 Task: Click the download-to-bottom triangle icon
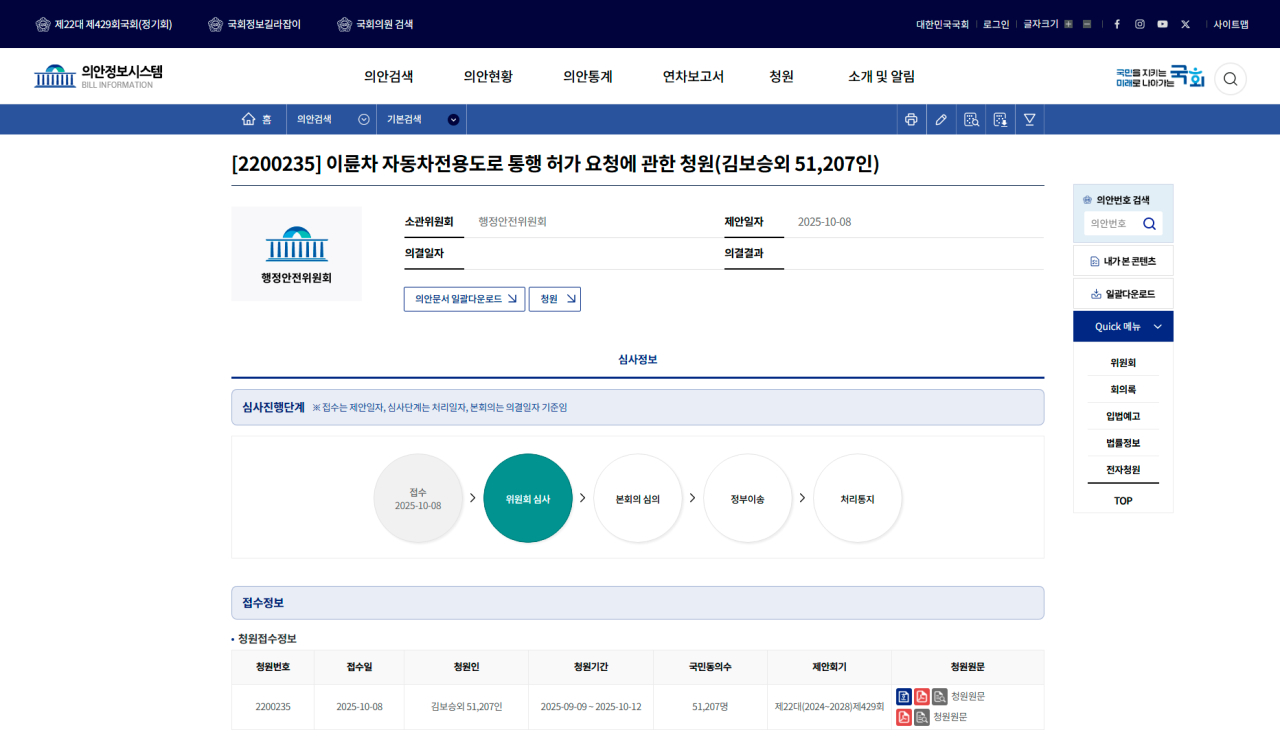(1029, 120)
